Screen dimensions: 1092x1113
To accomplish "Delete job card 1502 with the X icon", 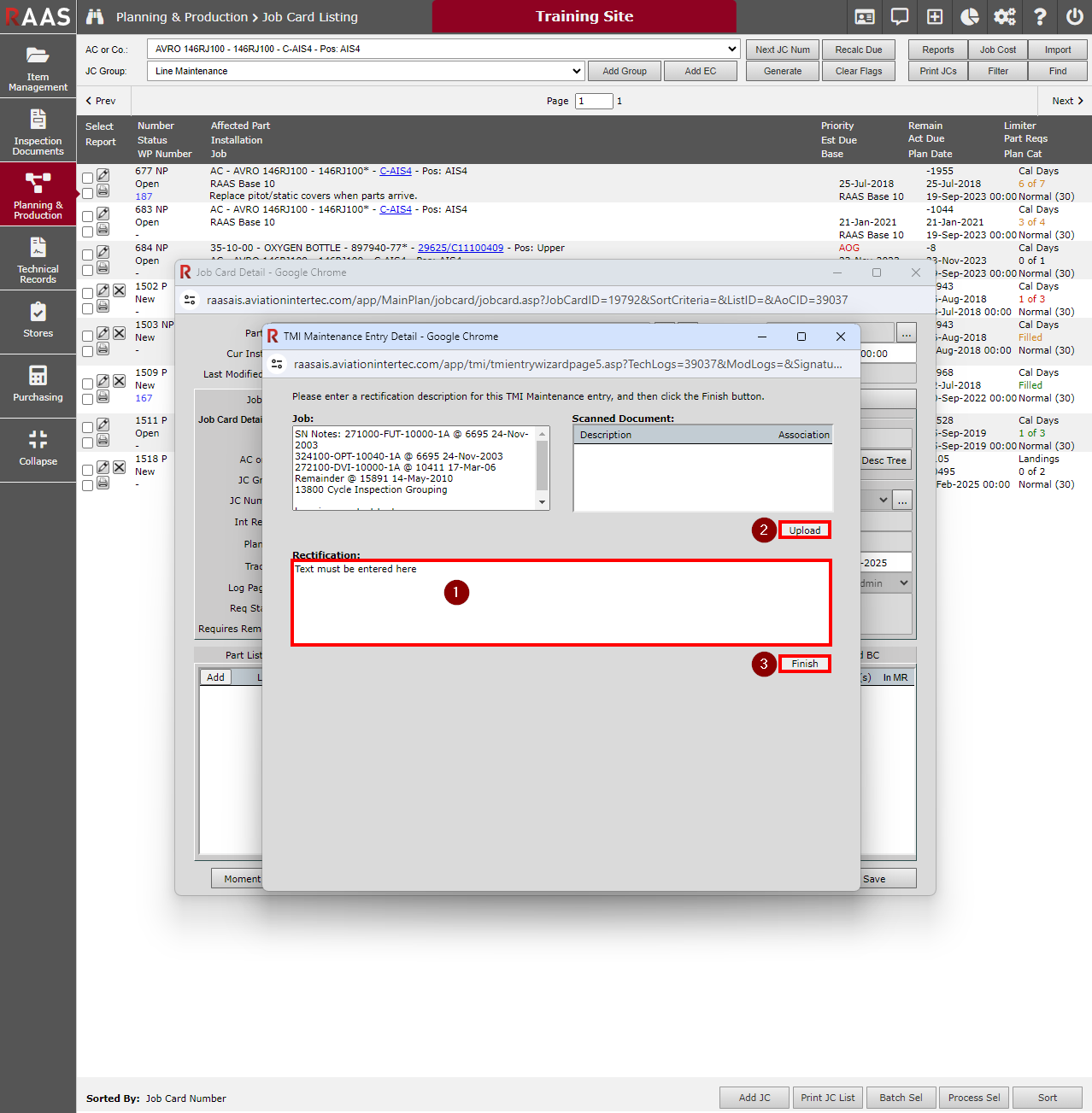I will point(120,290).
